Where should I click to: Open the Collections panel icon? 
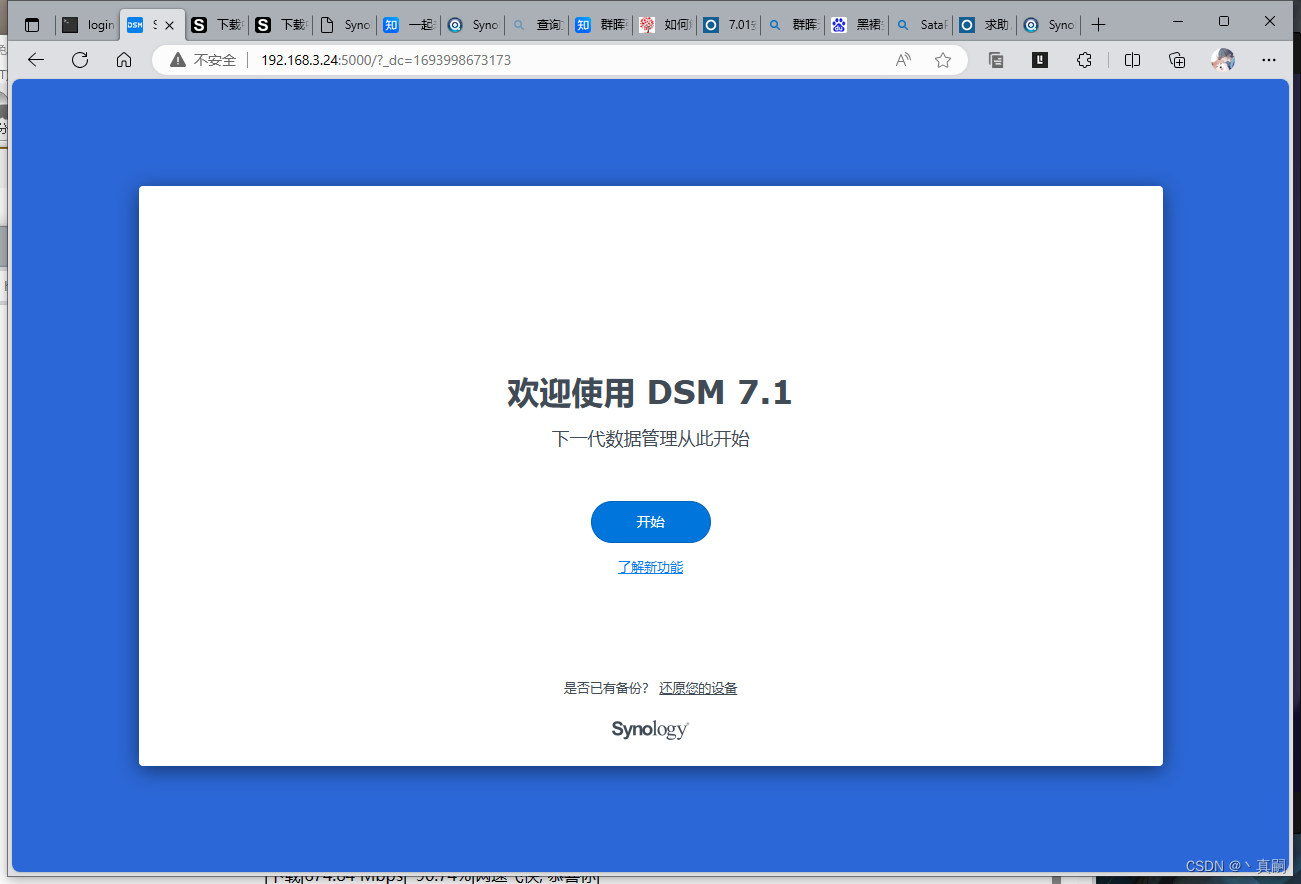click(x=1177, y=60)
